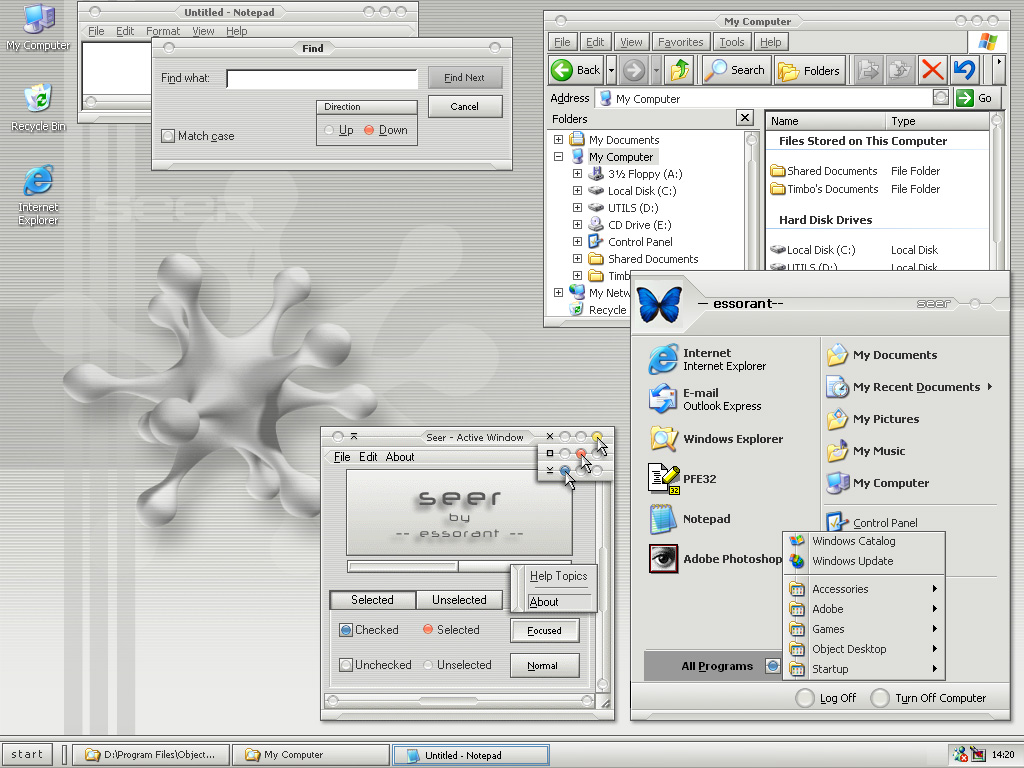The image size is (1024, 768).
Task: Expand the 3½ Floppy (A:) tree node
Action: 577,174
